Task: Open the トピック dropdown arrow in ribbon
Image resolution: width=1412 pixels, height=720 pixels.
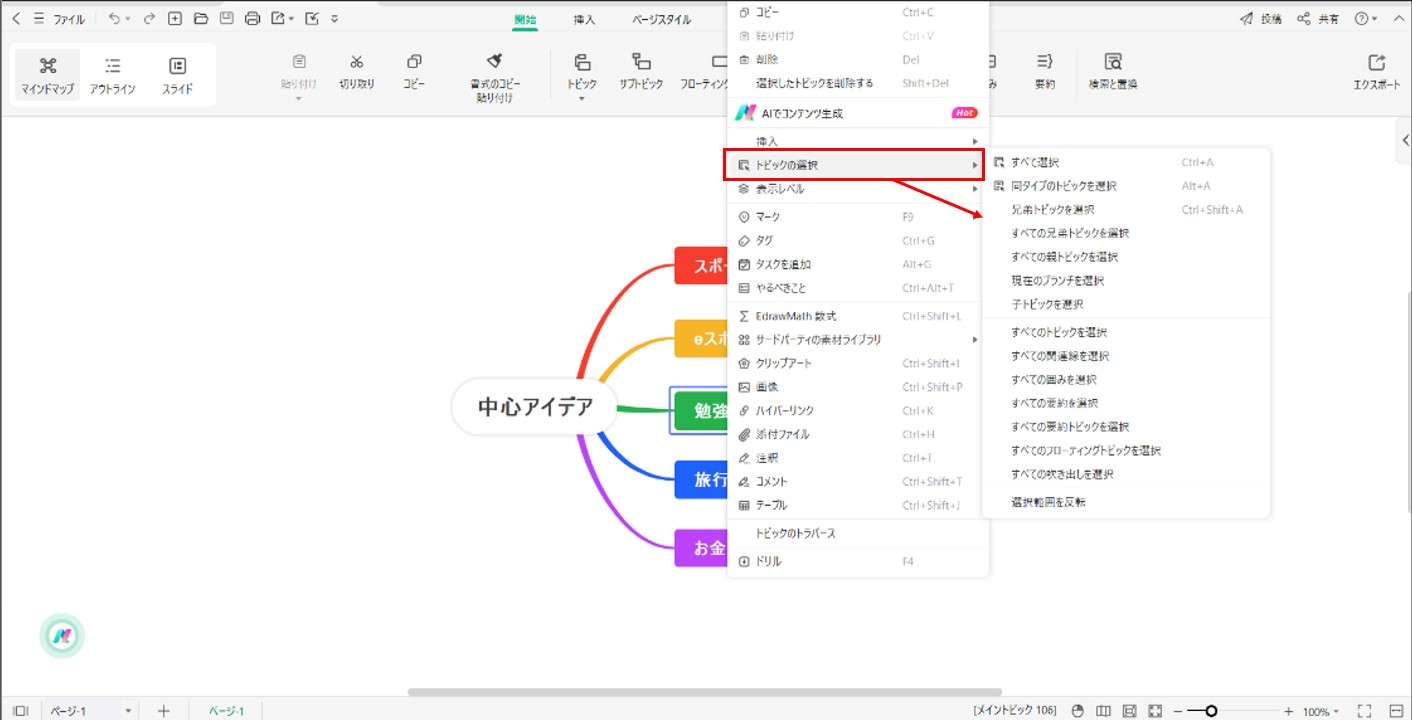Action: pos(582,98)
